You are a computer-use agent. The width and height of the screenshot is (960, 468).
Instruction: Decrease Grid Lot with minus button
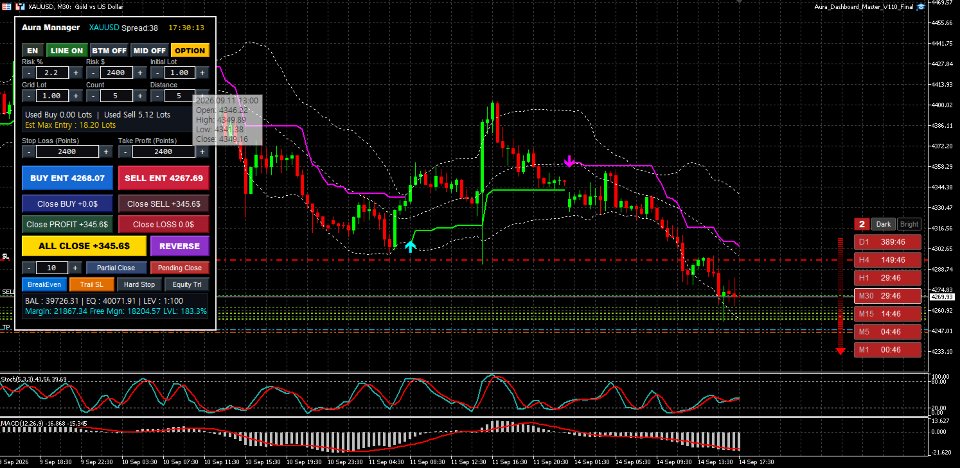tap(29, 96)
